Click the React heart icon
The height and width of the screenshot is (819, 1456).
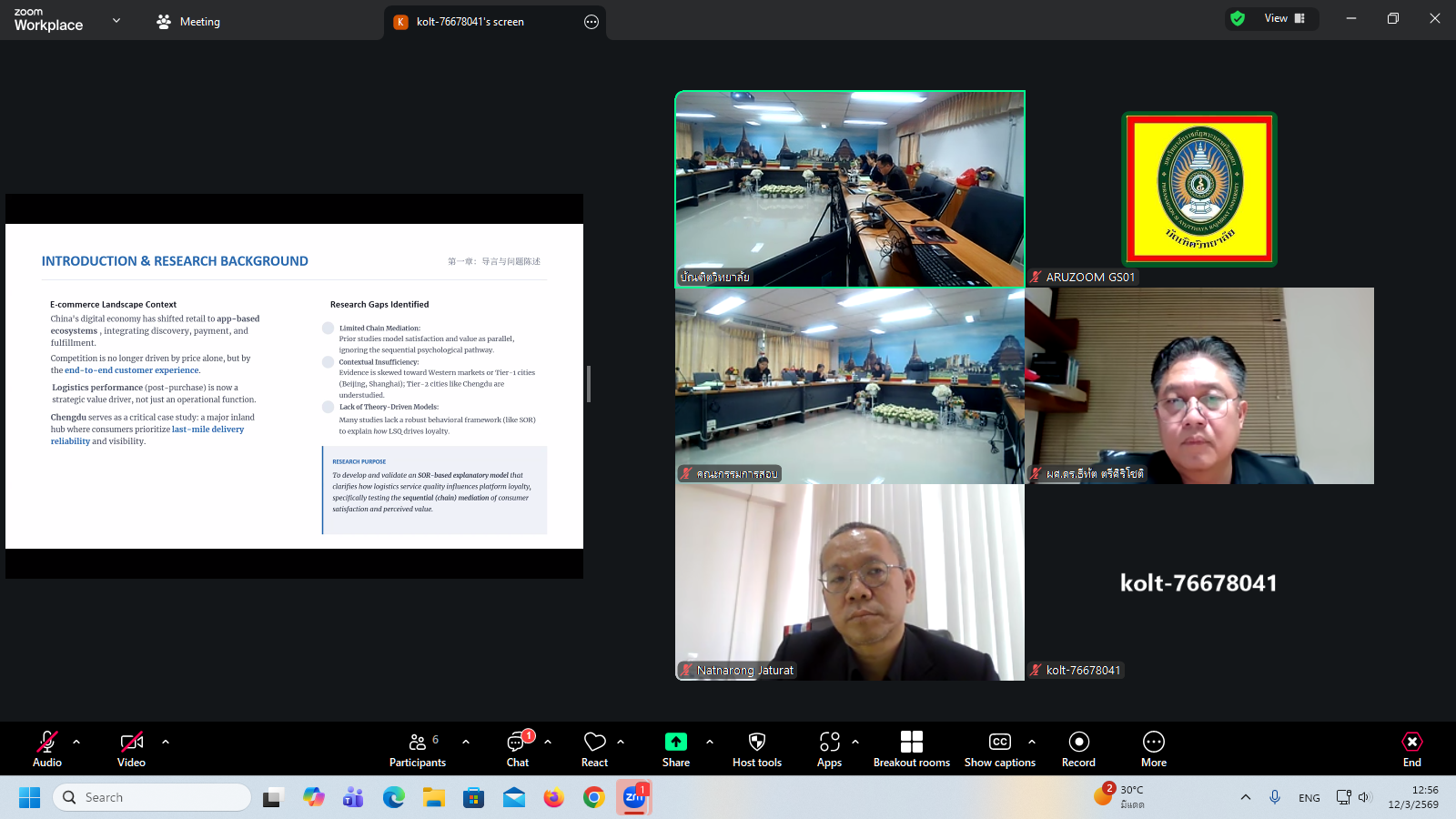pyautogui.click(x=594, y=749)
